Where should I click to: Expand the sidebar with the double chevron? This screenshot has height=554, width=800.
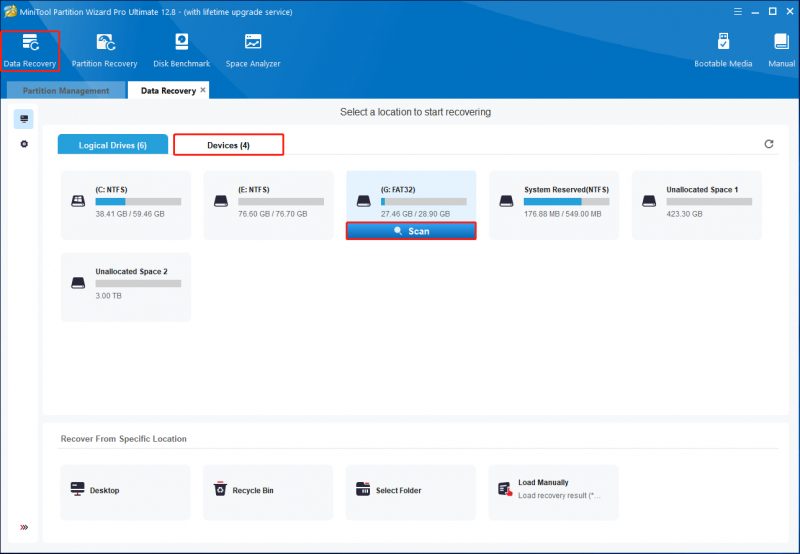(24, 527)
